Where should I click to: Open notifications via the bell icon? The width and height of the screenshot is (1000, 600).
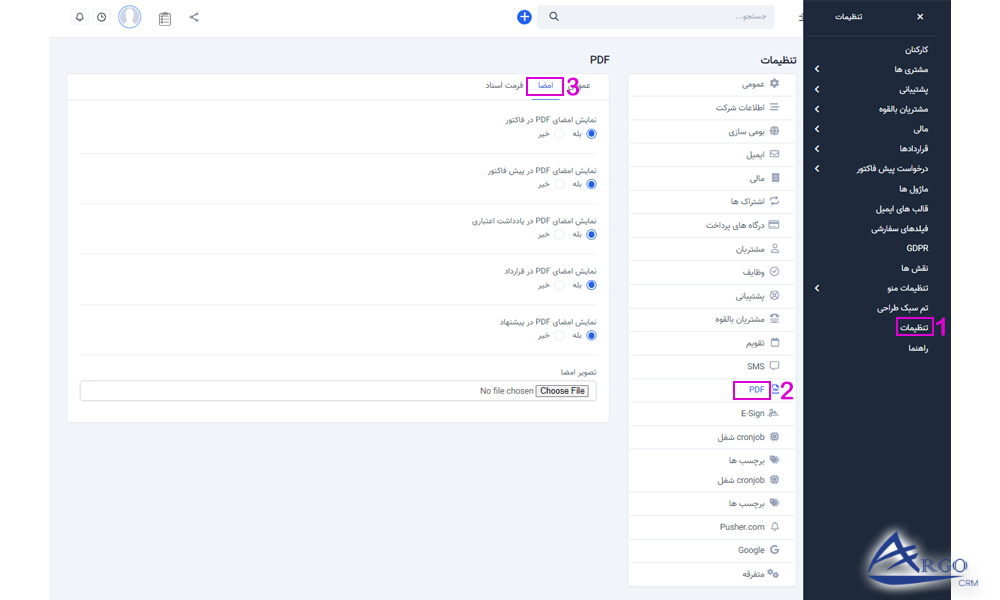coord(80,17)
